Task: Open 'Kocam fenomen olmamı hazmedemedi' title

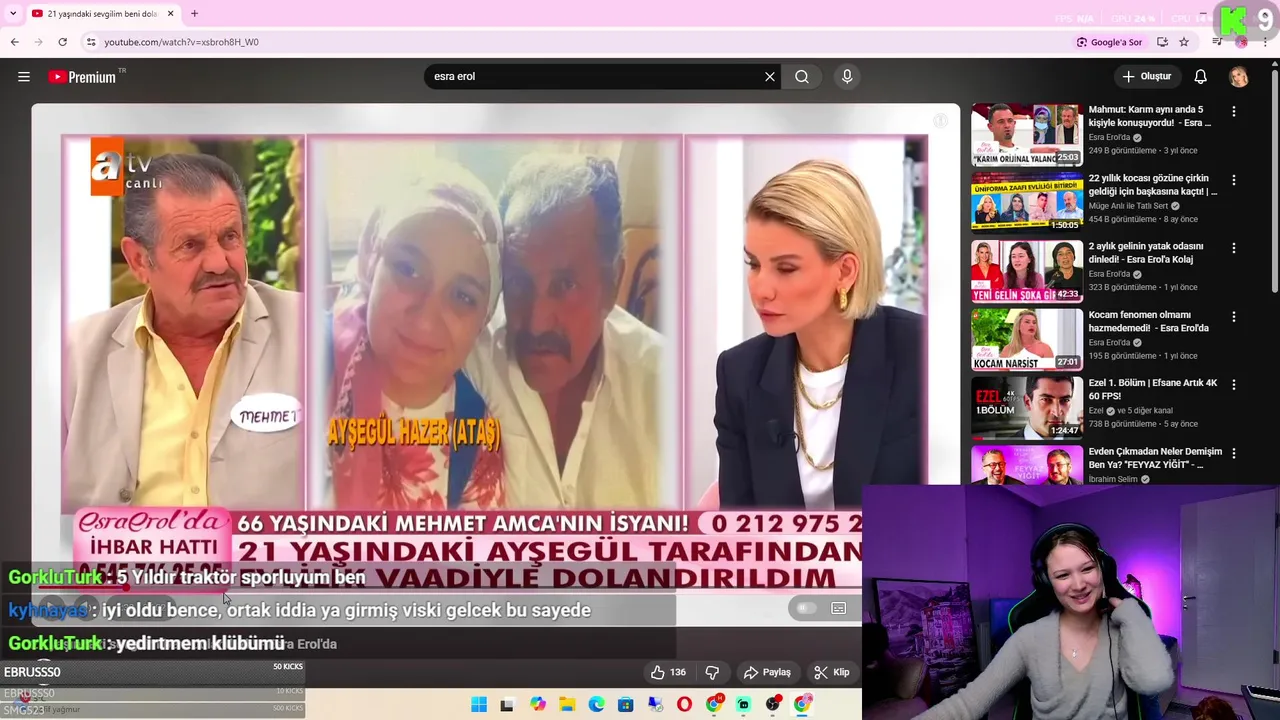Action: click(x=1149, y=321)
